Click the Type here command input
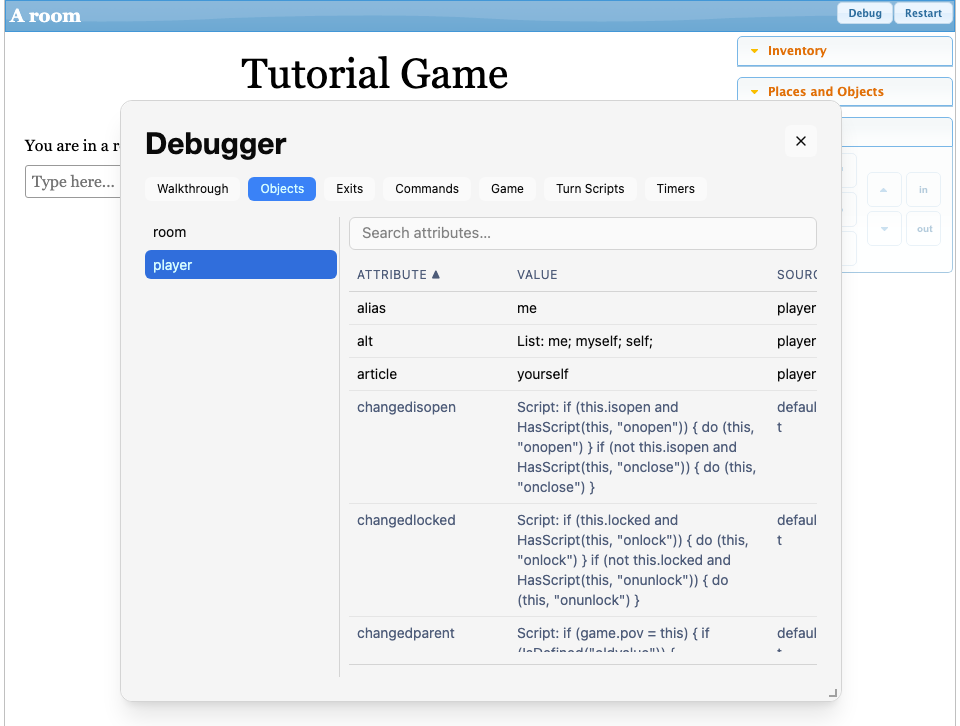960x726 pixels. [73, 182]
